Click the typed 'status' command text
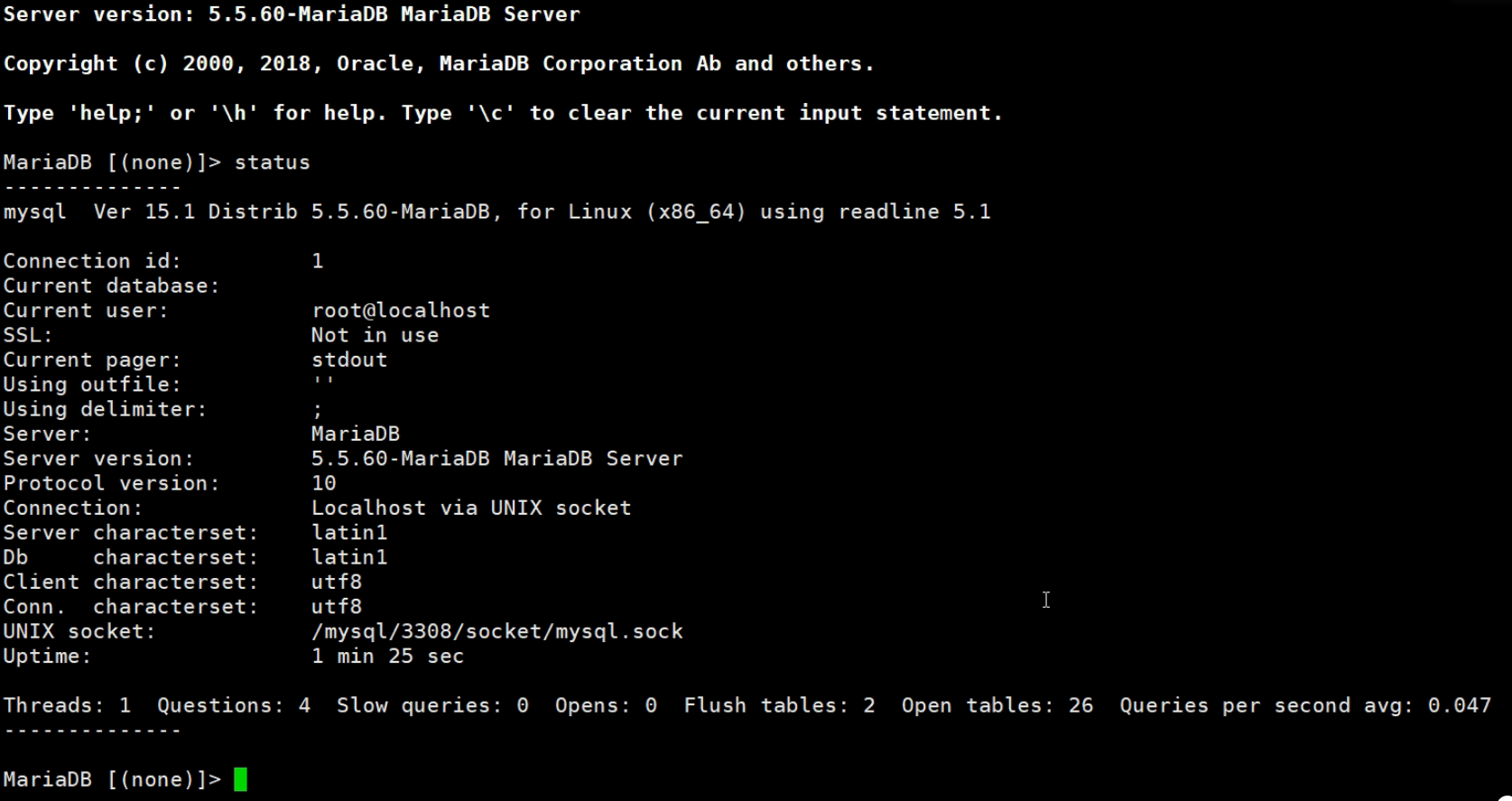This screenshot has width=1512, height=801. pos(272,163)
